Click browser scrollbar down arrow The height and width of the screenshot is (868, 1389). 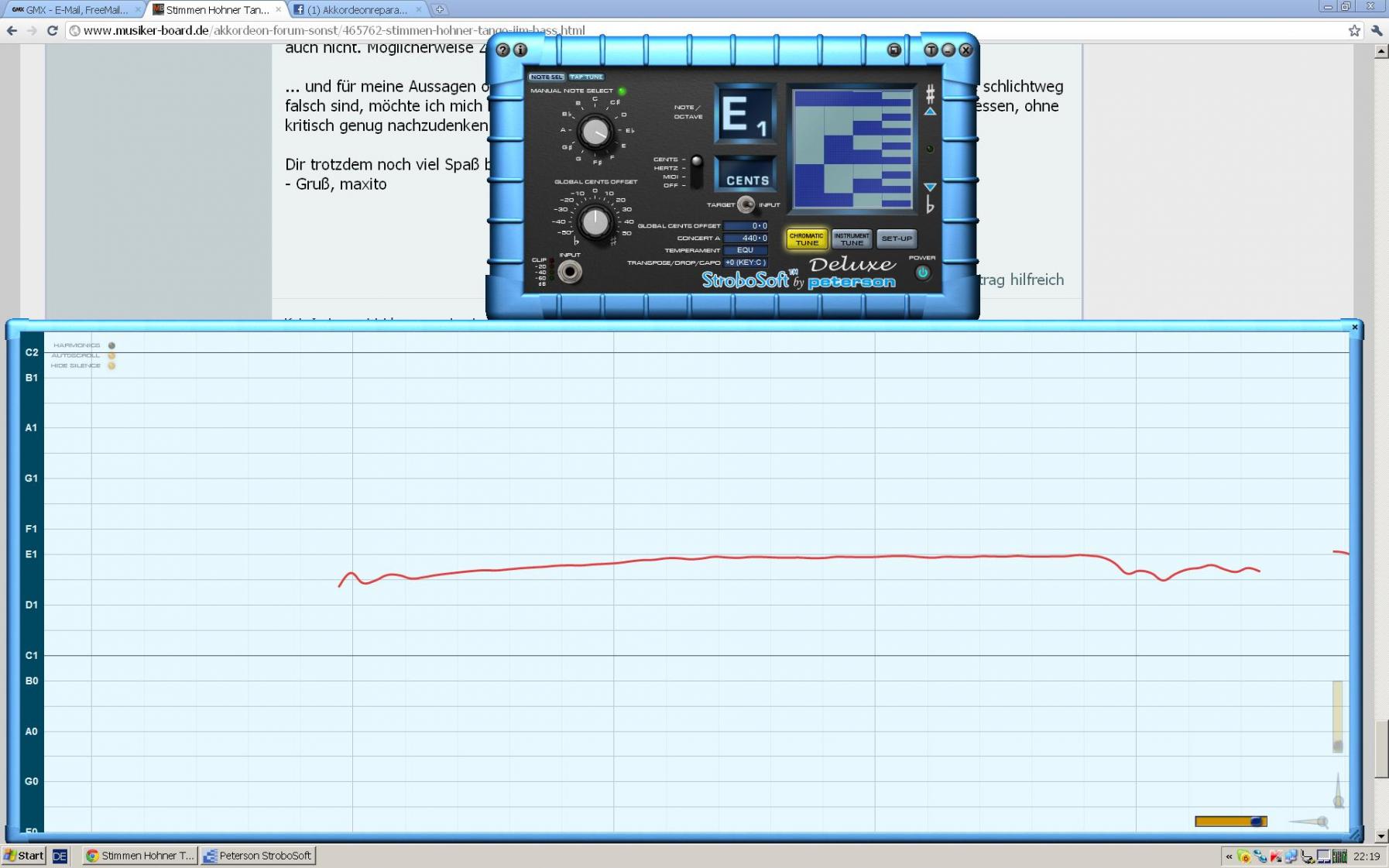coord(1381,836)
